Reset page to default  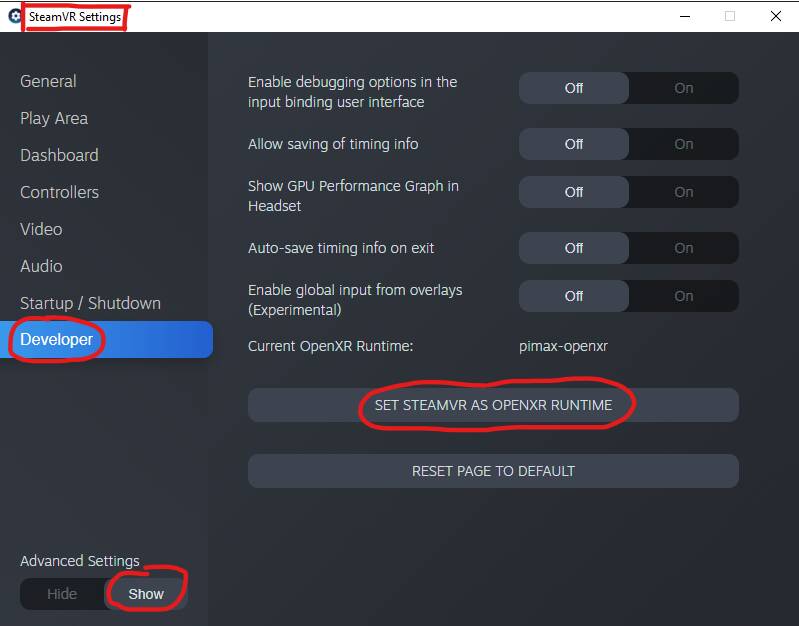pos(493,471)
